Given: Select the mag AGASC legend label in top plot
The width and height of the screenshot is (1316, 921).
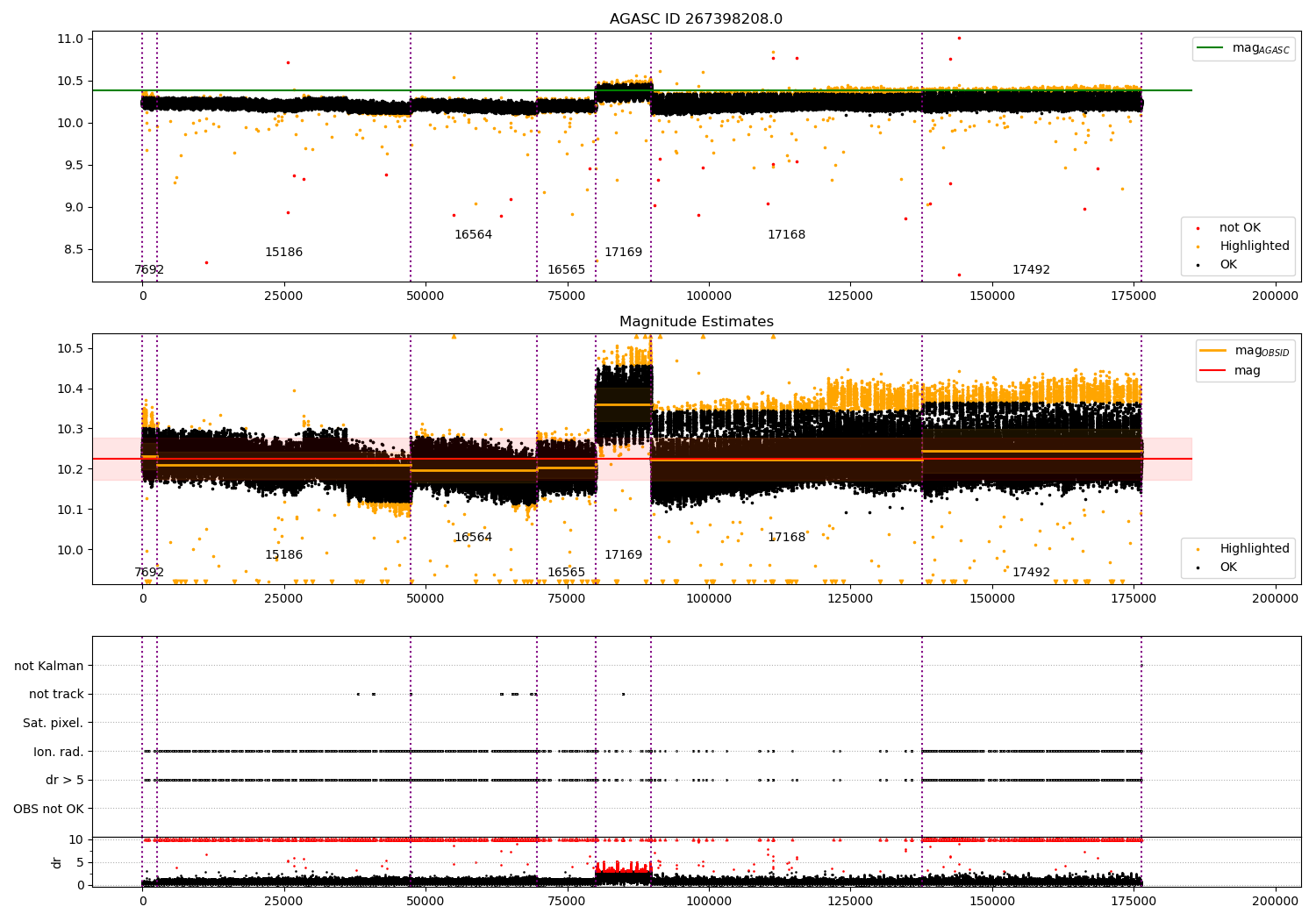Looking at the screenshot, I should click(x=1261, y=48).
